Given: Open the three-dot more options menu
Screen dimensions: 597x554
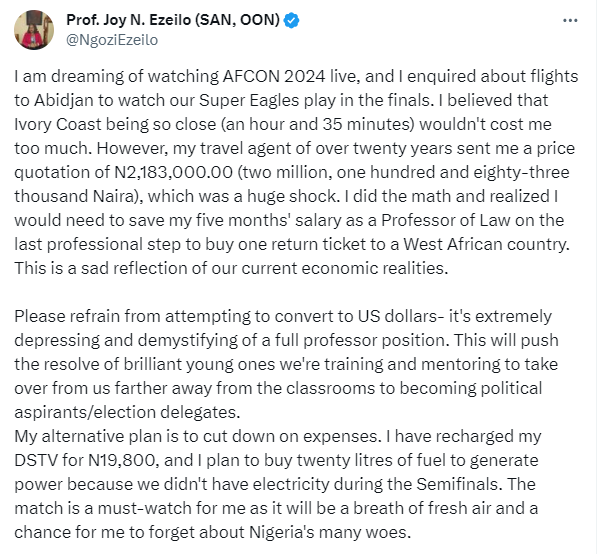Looking at the screenshot, I should [570, 21].
